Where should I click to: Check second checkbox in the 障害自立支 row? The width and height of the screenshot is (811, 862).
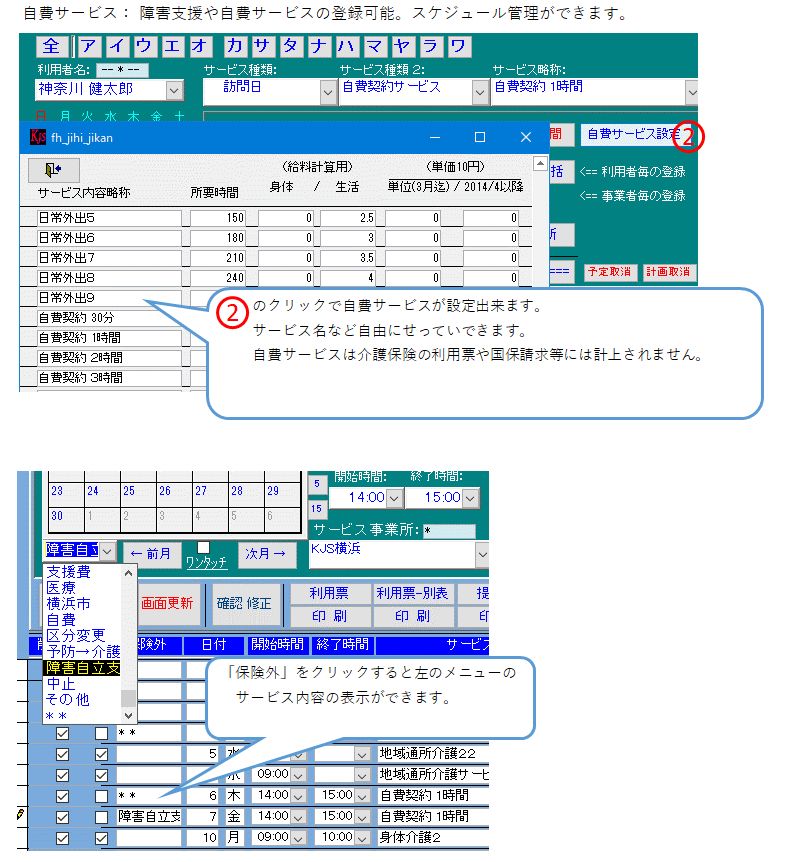101,817
